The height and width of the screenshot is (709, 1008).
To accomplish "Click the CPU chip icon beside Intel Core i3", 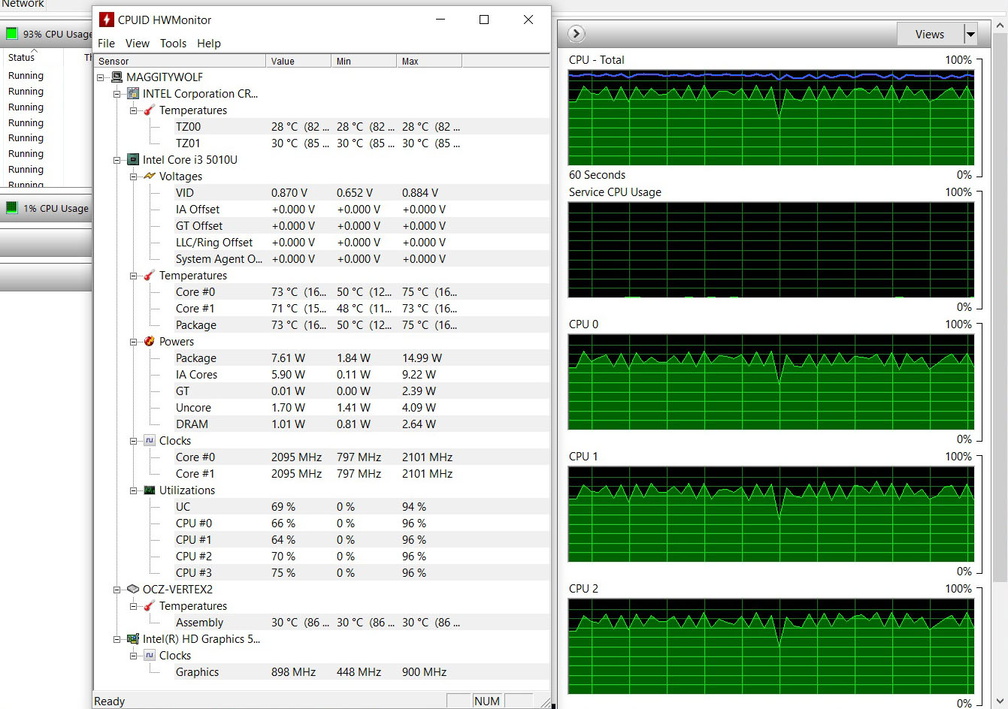I will tap(133, 159).
